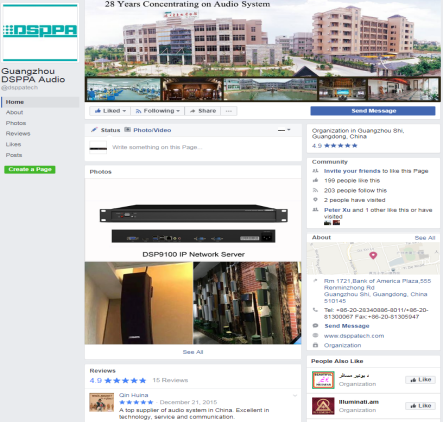Open reviewer Qin Huina's profile

tap(133, 395)
